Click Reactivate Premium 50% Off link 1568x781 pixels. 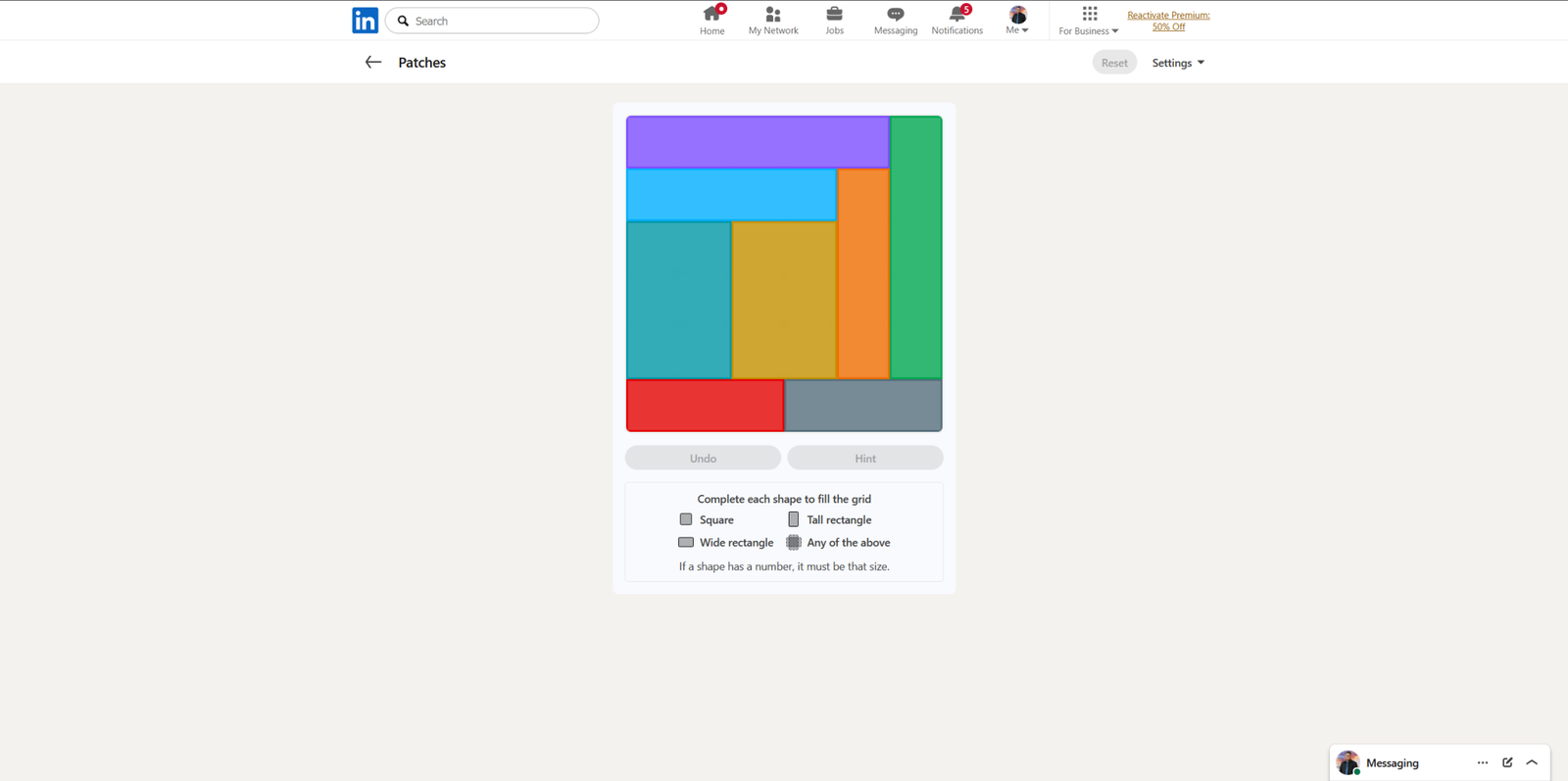pyautogui.click(x=1168, y=21)
